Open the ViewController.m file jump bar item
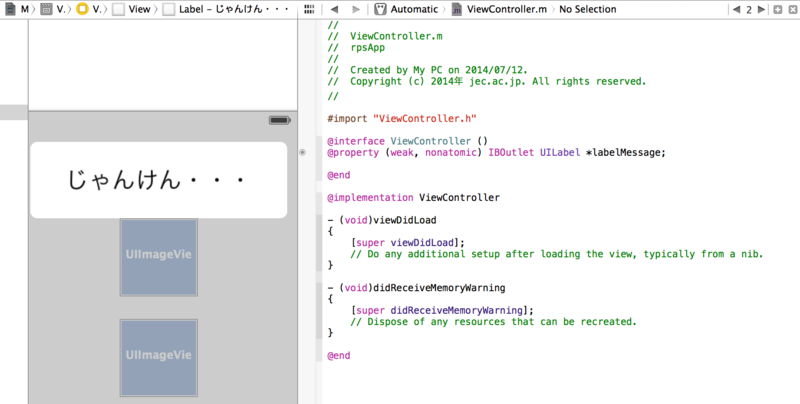 click(499, 9)
